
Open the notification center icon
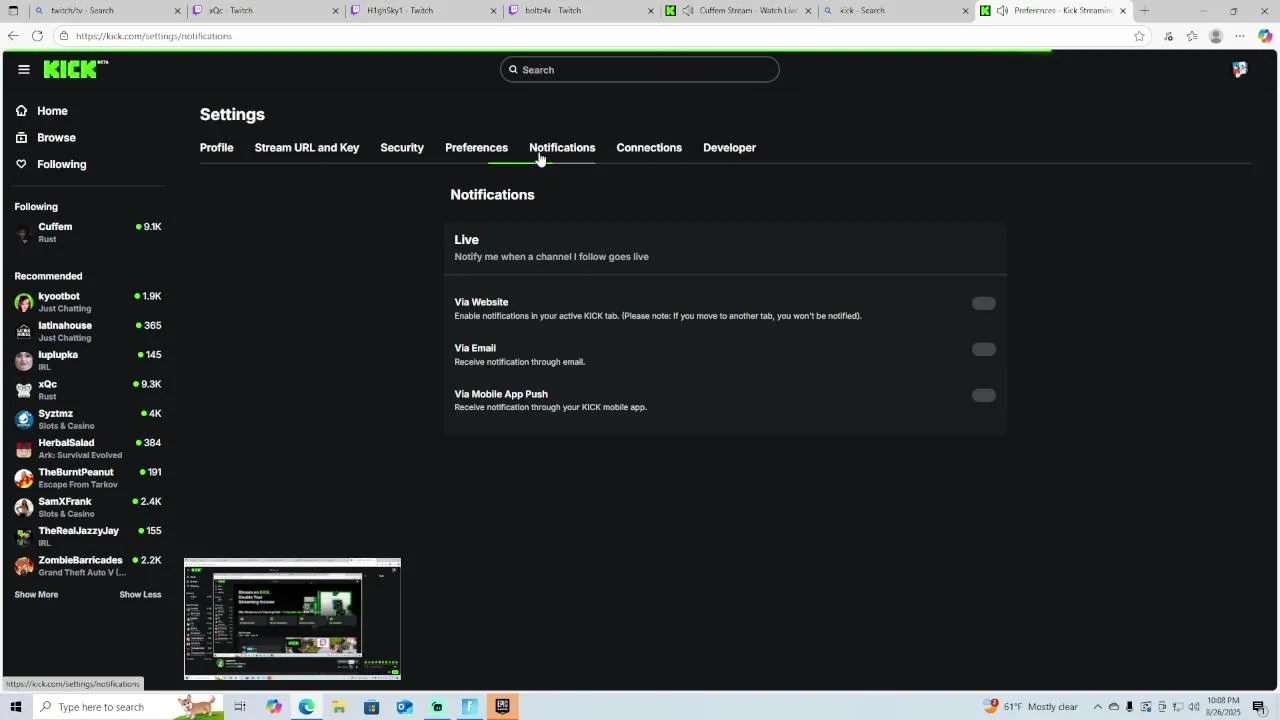click(1259, 707)
